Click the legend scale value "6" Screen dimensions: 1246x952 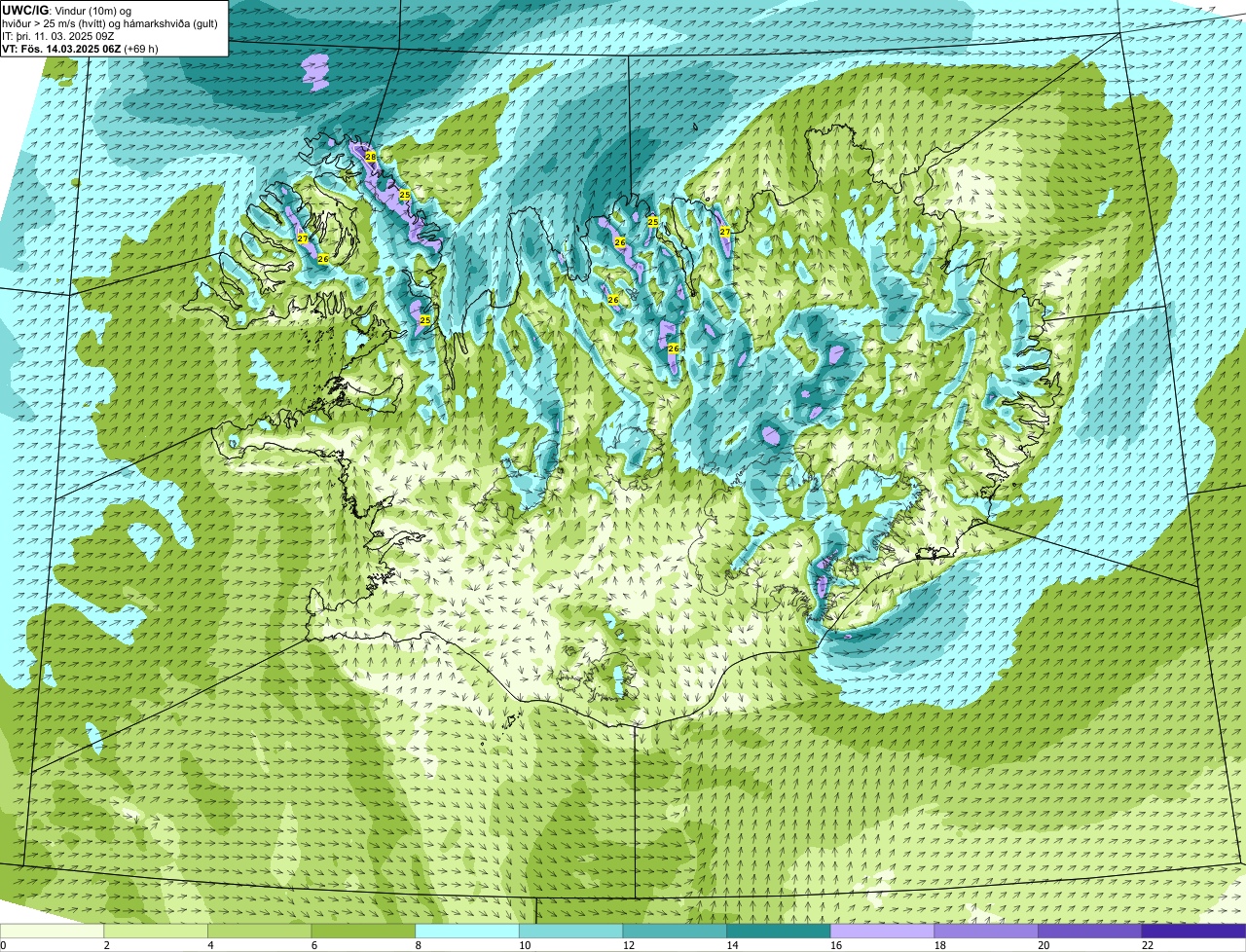pos(313,945)
